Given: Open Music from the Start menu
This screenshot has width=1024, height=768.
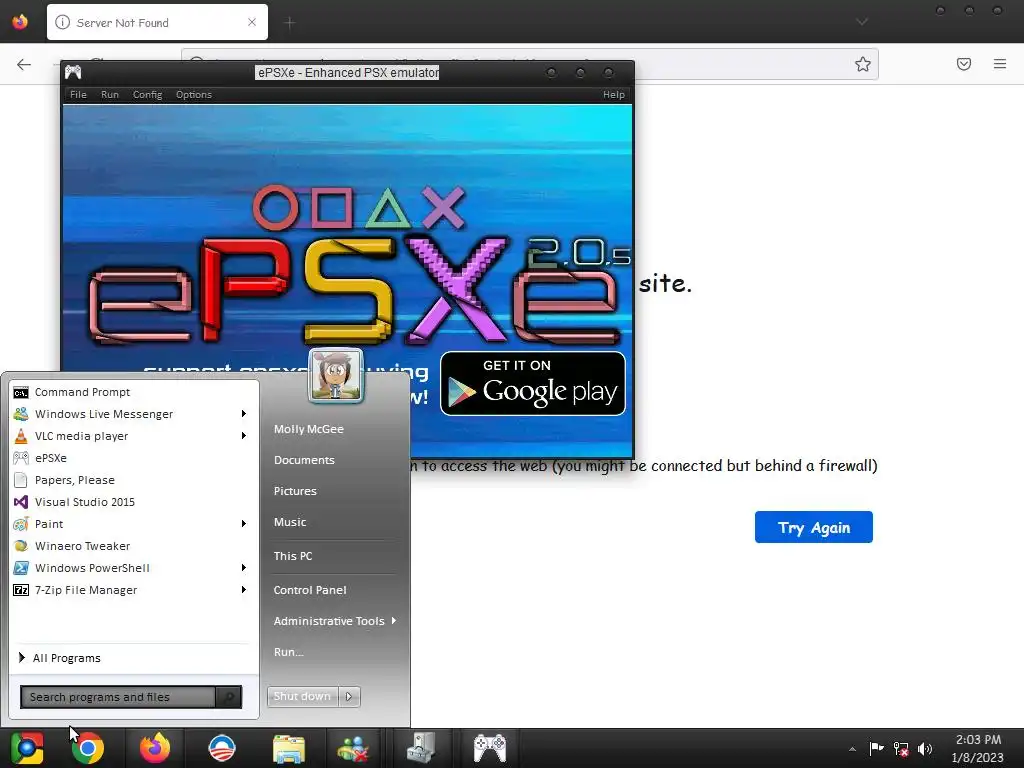Looking at the screenshot, I should [x=290, y=522].
